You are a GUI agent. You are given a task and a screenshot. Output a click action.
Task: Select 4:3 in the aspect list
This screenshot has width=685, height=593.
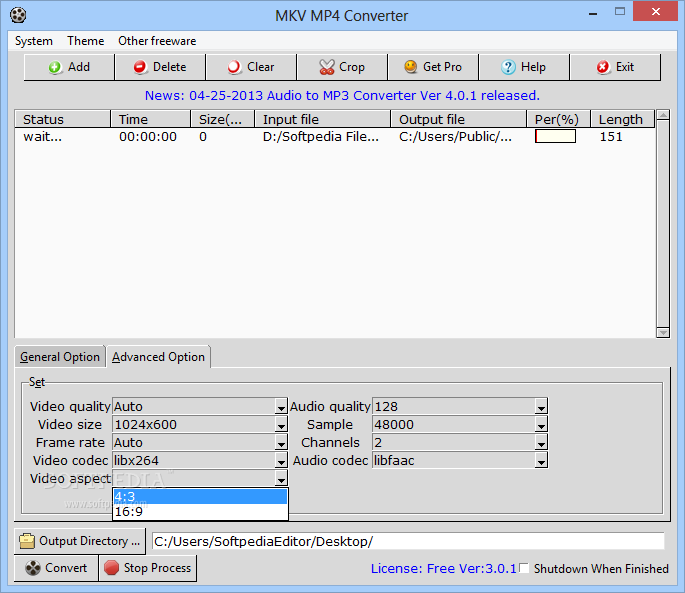pyautogui.click(x=200, y=497)
